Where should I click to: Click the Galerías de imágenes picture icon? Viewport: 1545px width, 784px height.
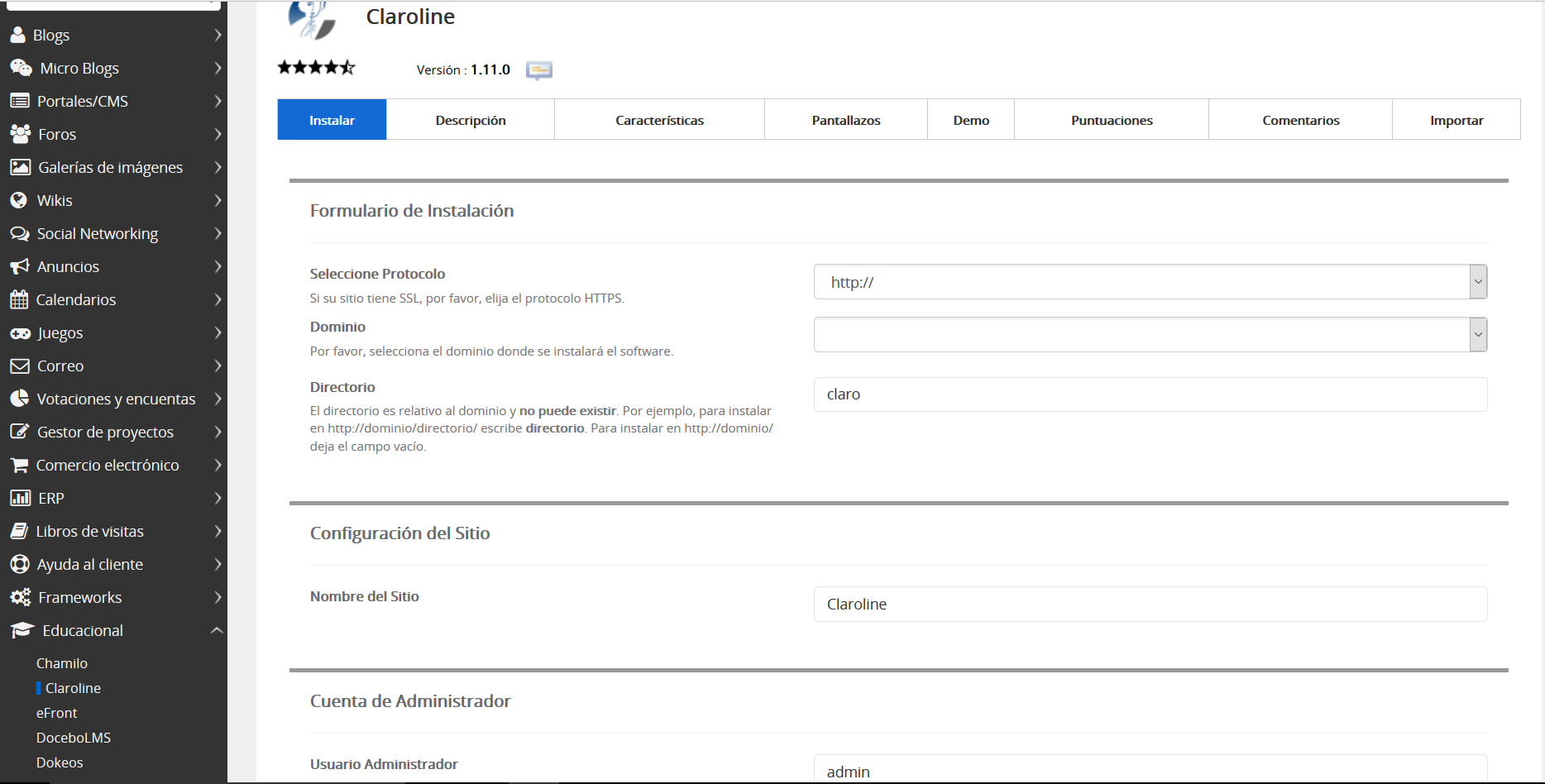click(x=20, y=167)
